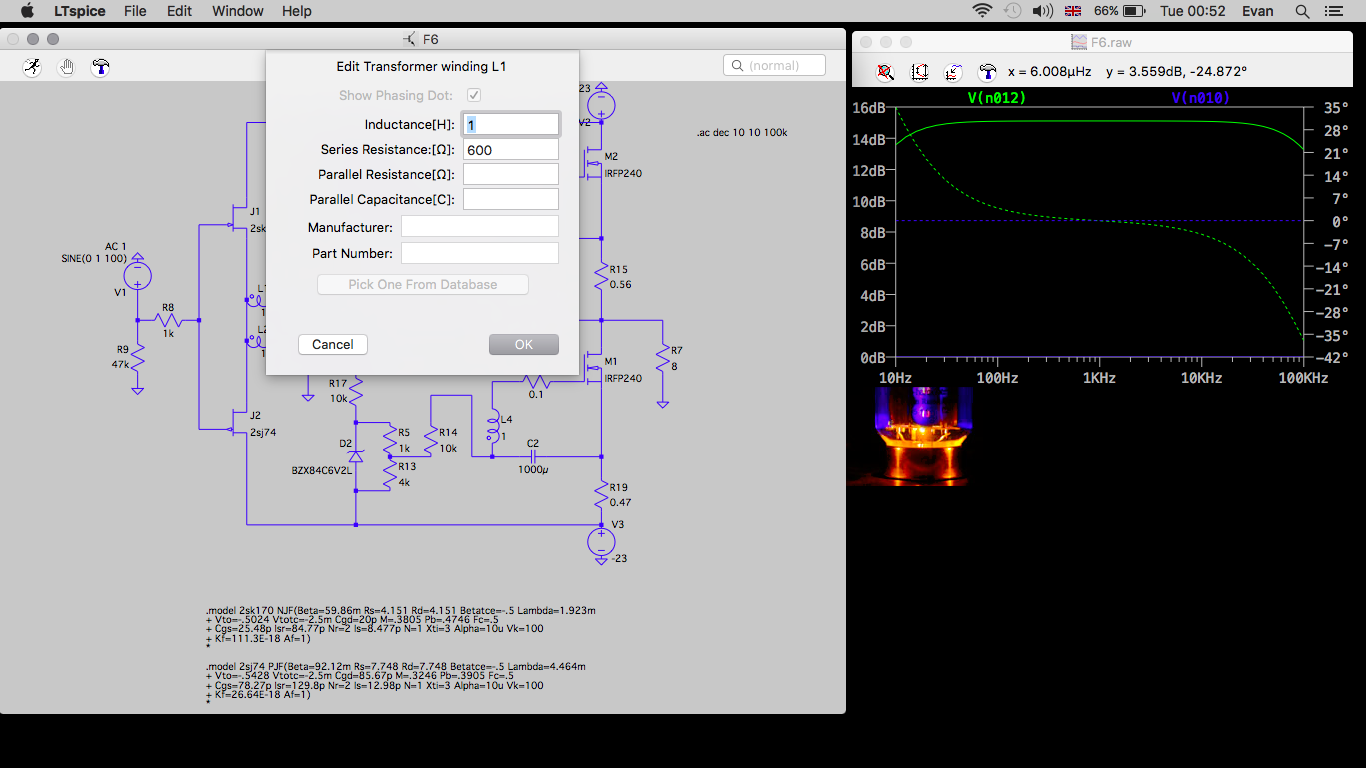Click Pick One From Database button
Screen dimensions: 1366x768
pyautogui.click(x=423, y=284)
